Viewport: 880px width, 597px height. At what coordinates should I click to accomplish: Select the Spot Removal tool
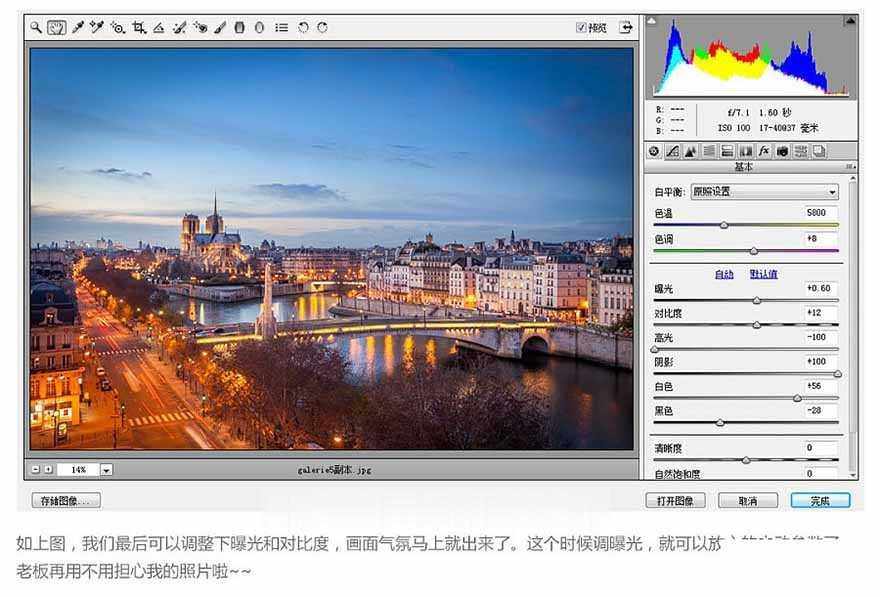180,27
